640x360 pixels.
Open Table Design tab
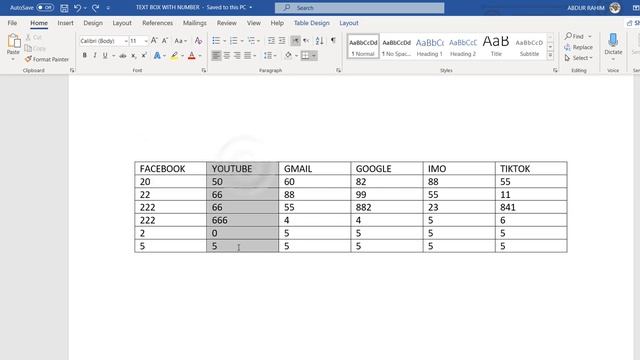[311, 23]
